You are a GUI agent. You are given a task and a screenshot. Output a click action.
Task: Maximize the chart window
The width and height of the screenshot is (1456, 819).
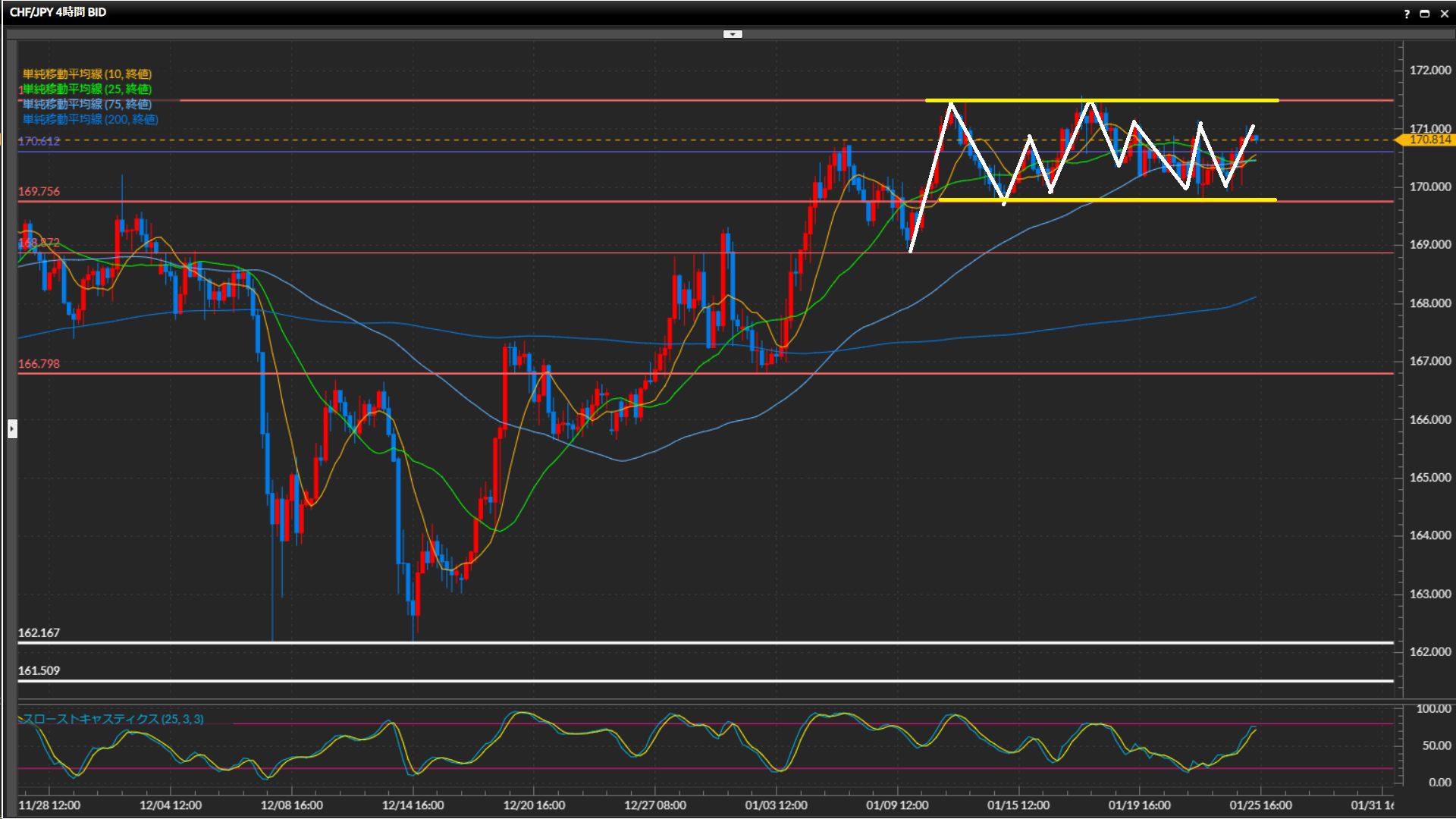1424,14
